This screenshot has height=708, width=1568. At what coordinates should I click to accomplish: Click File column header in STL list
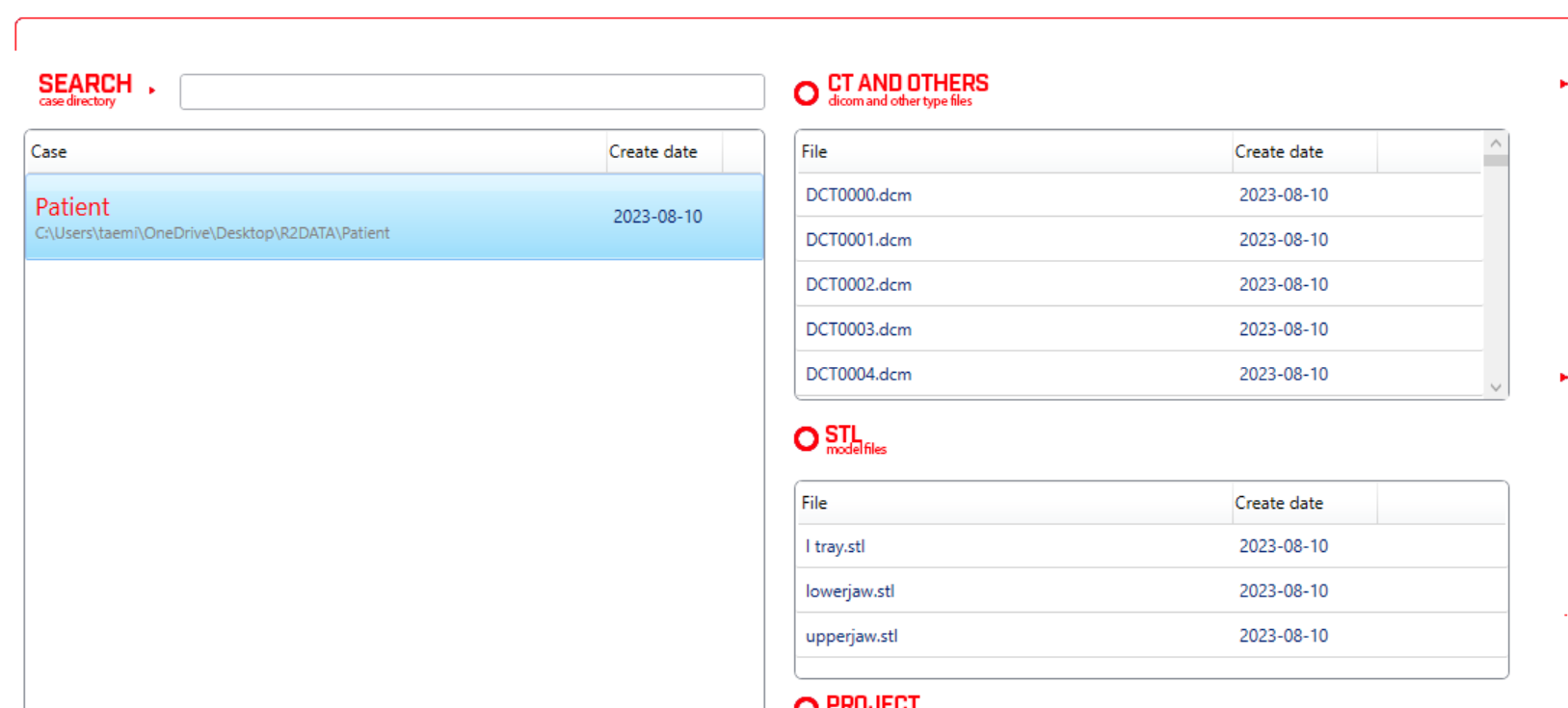[x=1015, y=503]
